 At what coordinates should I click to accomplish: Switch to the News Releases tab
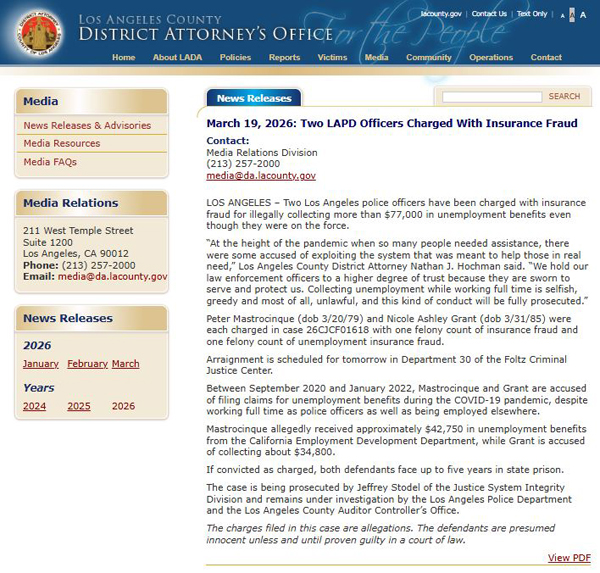click(x=254, y=98)
